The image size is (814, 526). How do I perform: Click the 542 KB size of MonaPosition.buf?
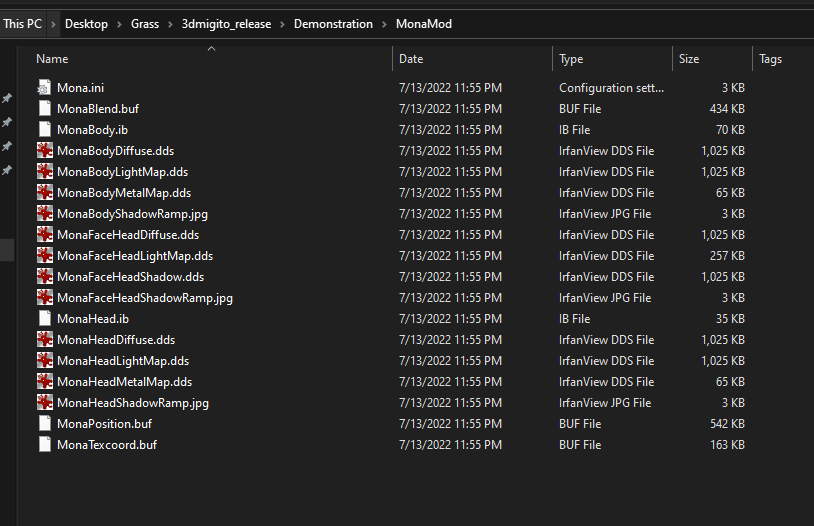click(727, 424)
